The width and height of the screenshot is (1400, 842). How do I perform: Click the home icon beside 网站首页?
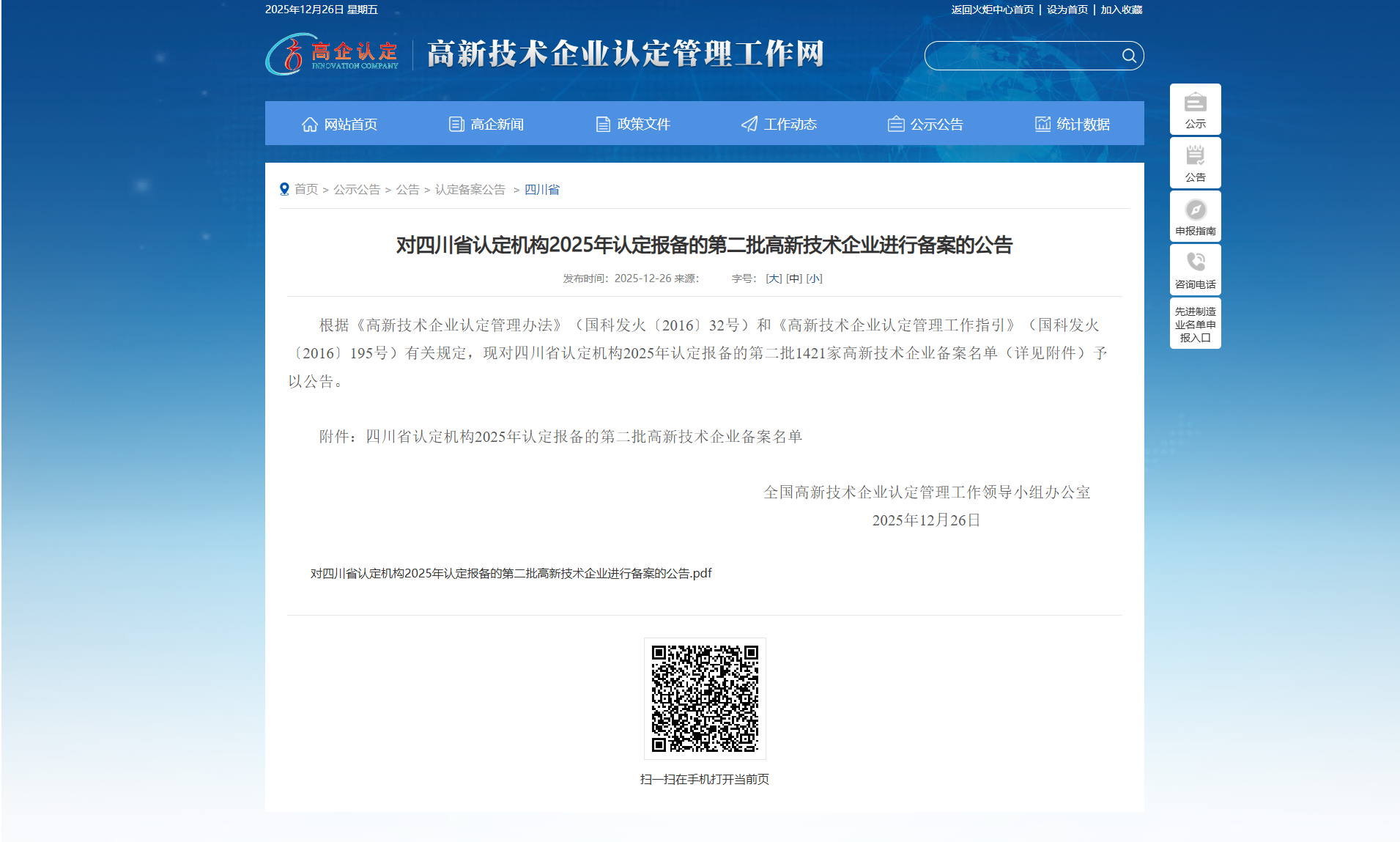pos(309,123)
